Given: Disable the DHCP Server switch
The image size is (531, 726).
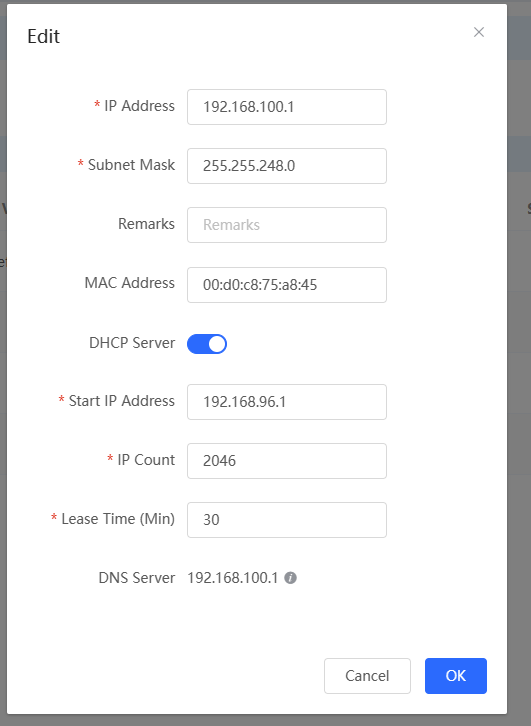Looking at the screenshot, I should click(207, 344).
